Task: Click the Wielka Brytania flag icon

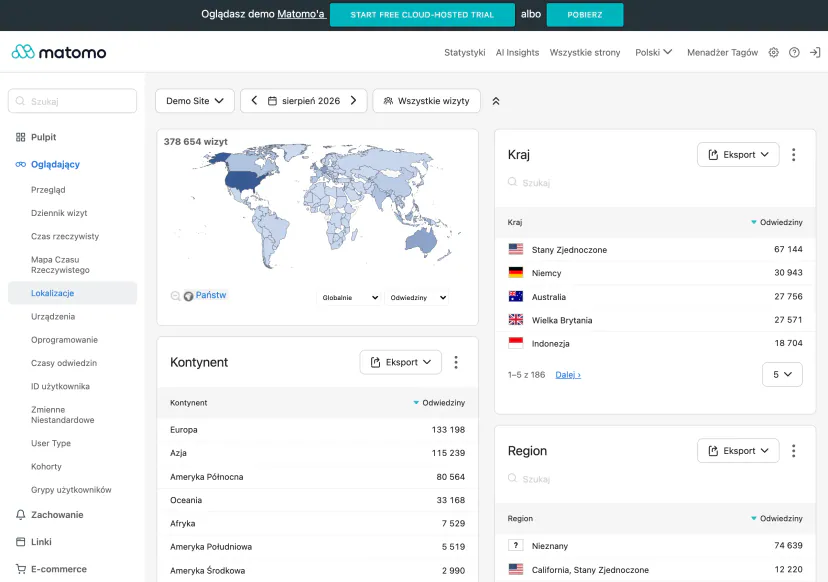Action: (515, 320)
